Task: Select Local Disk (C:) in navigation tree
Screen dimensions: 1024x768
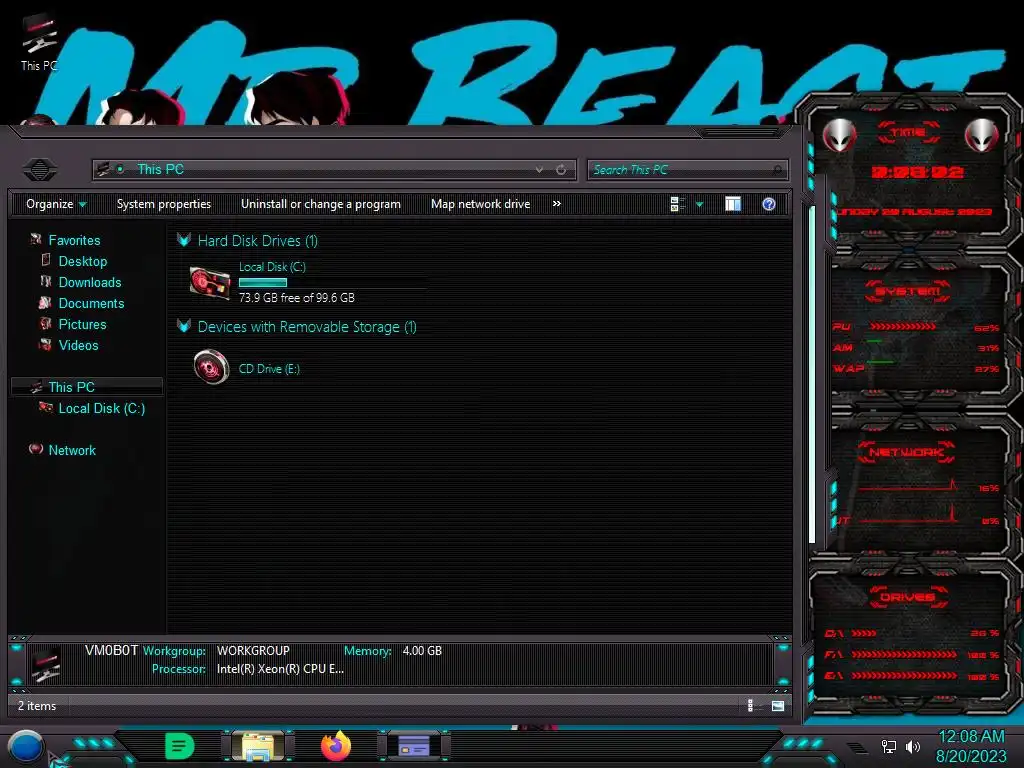Action: [102, 408]
